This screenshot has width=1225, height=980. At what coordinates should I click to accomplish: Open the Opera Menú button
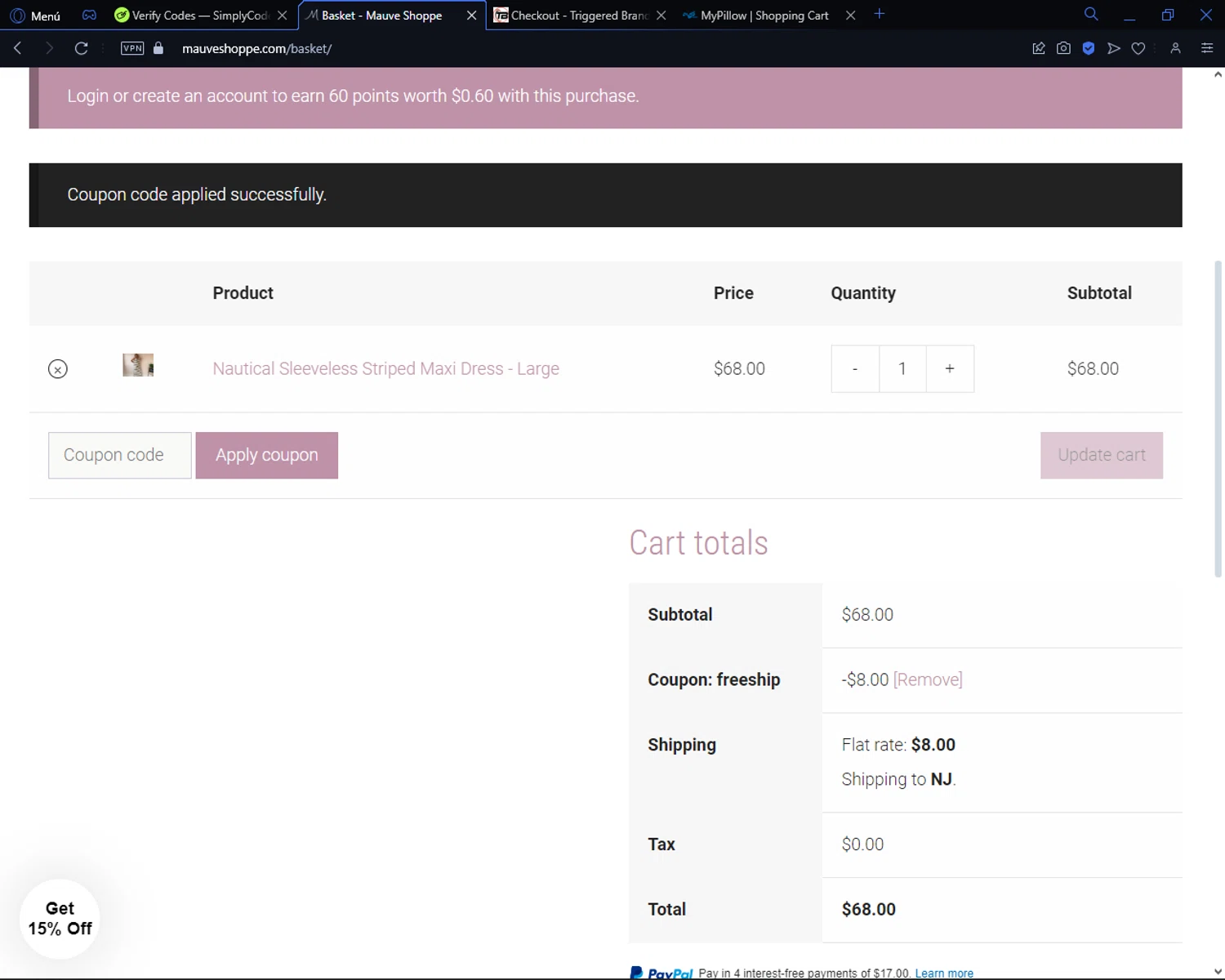pos(35,16)
